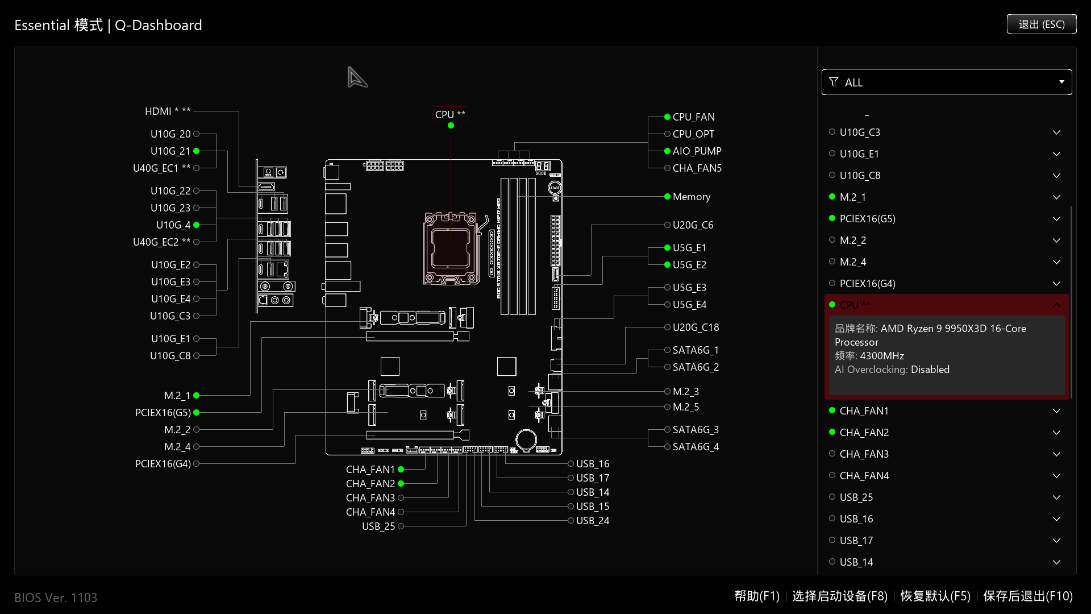Click the green status dot beside CPU_FAN
Image resolution: width=1091 pixels, height=614 pixels.
pos(667,117)
